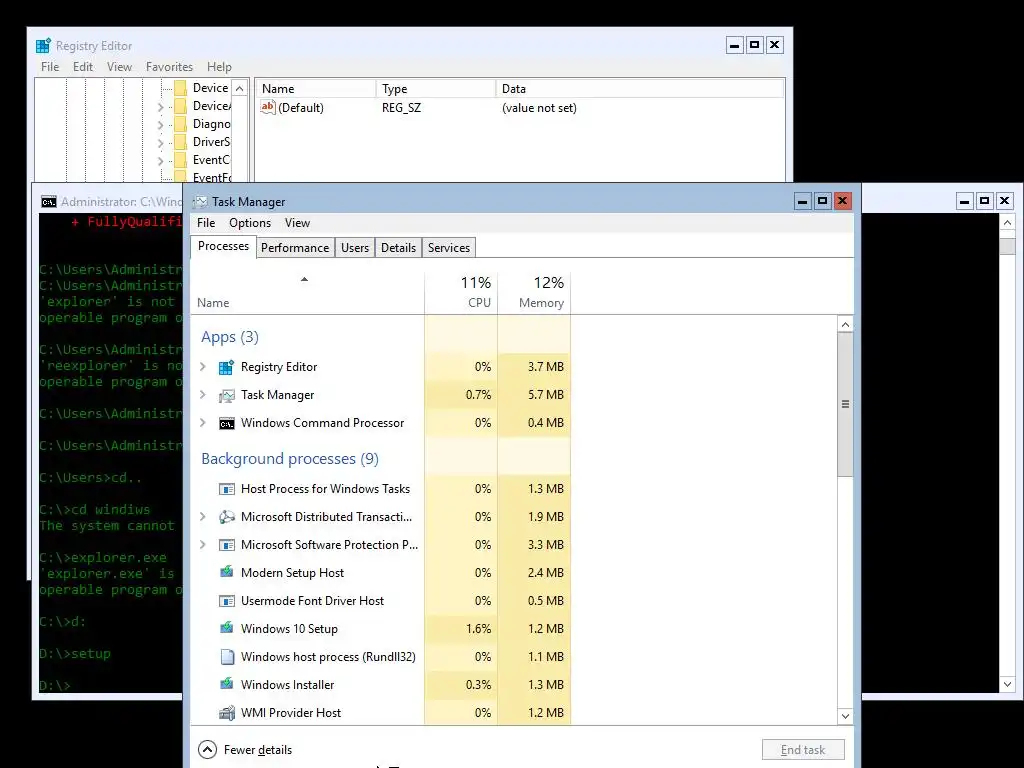Select the Registry Editor process icon

(x=226, y=367)
